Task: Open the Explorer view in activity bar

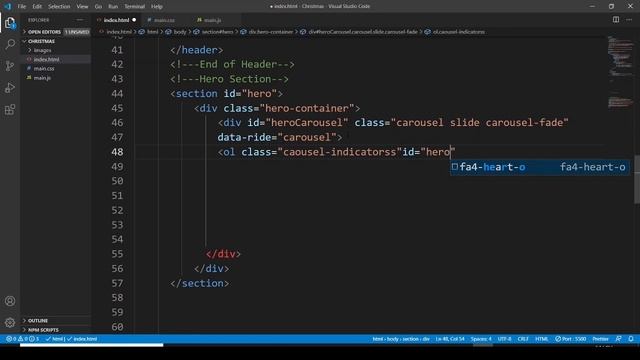Action: 10,23
